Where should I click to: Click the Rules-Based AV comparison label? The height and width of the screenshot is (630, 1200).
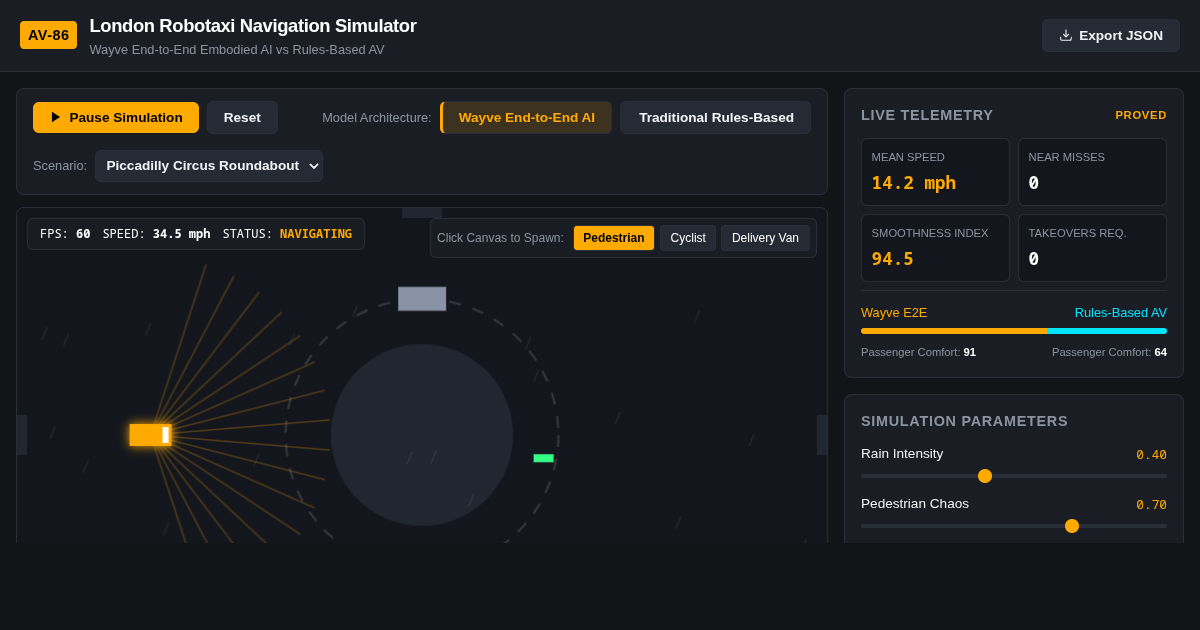[1121, 312]
